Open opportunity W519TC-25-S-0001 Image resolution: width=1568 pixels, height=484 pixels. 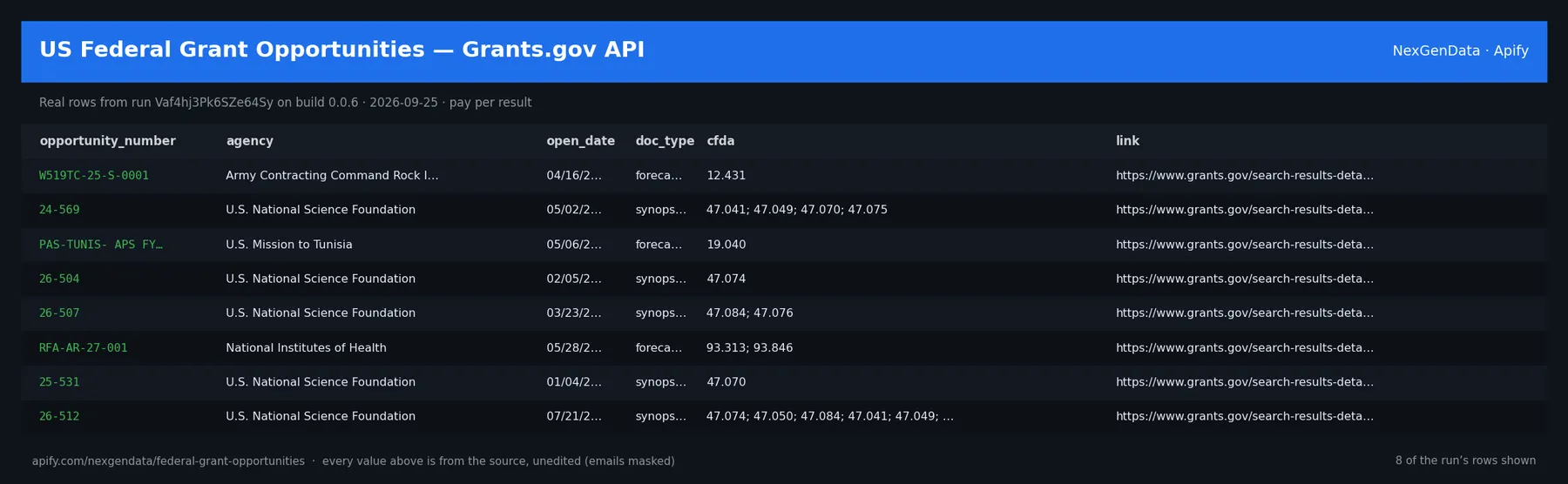click(94, 176)
